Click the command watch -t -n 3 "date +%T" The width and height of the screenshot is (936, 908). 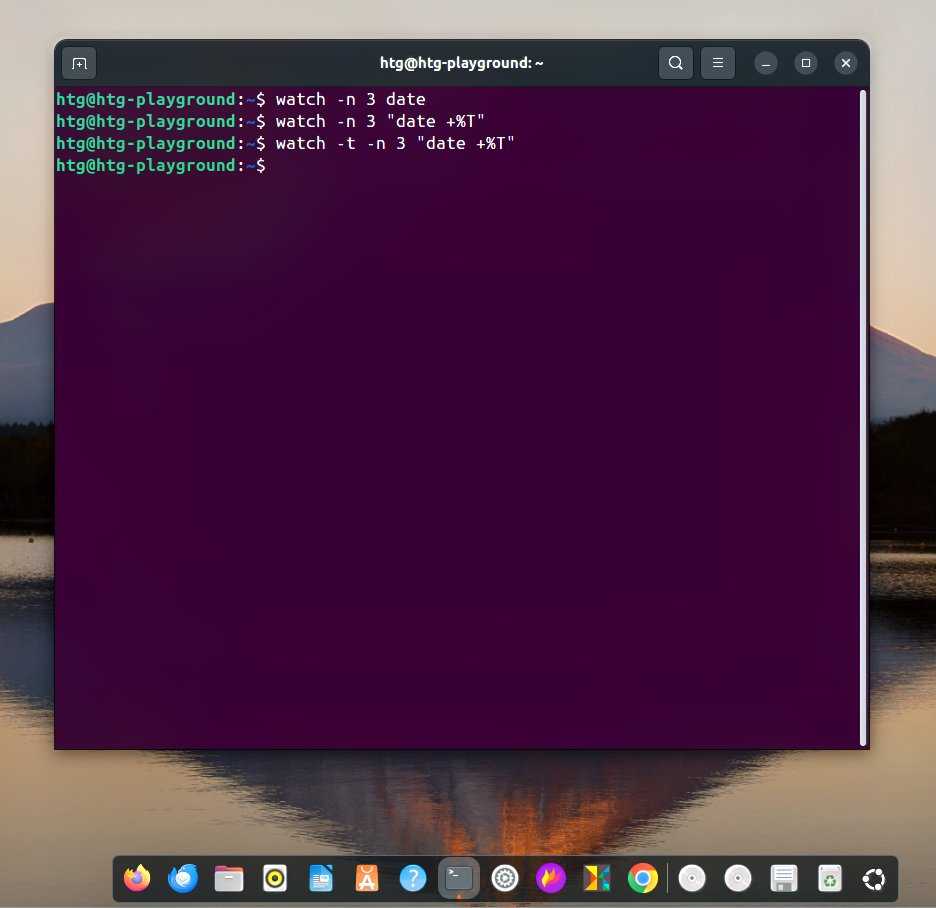coord(395,144)
